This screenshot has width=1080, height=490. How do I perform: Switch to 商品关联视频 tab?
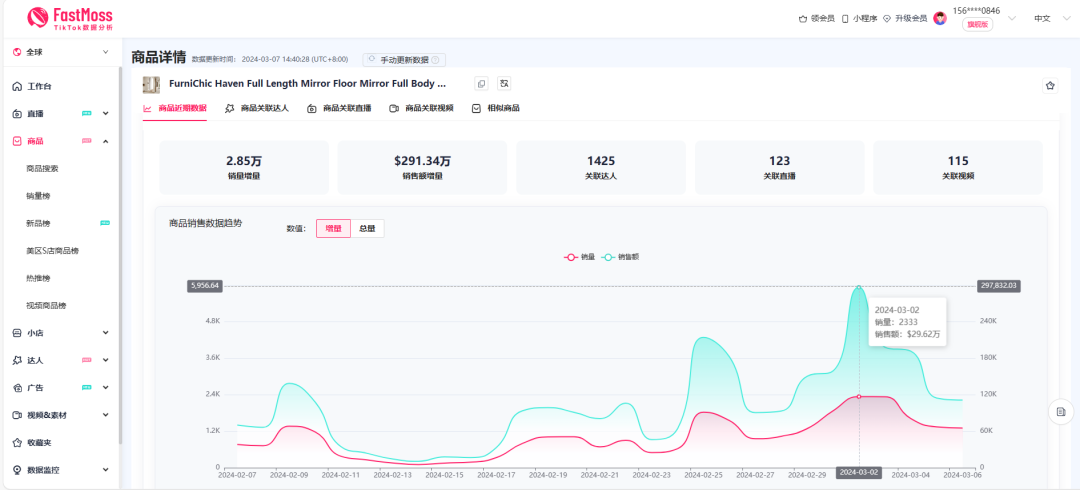click(x=421, y=108)
